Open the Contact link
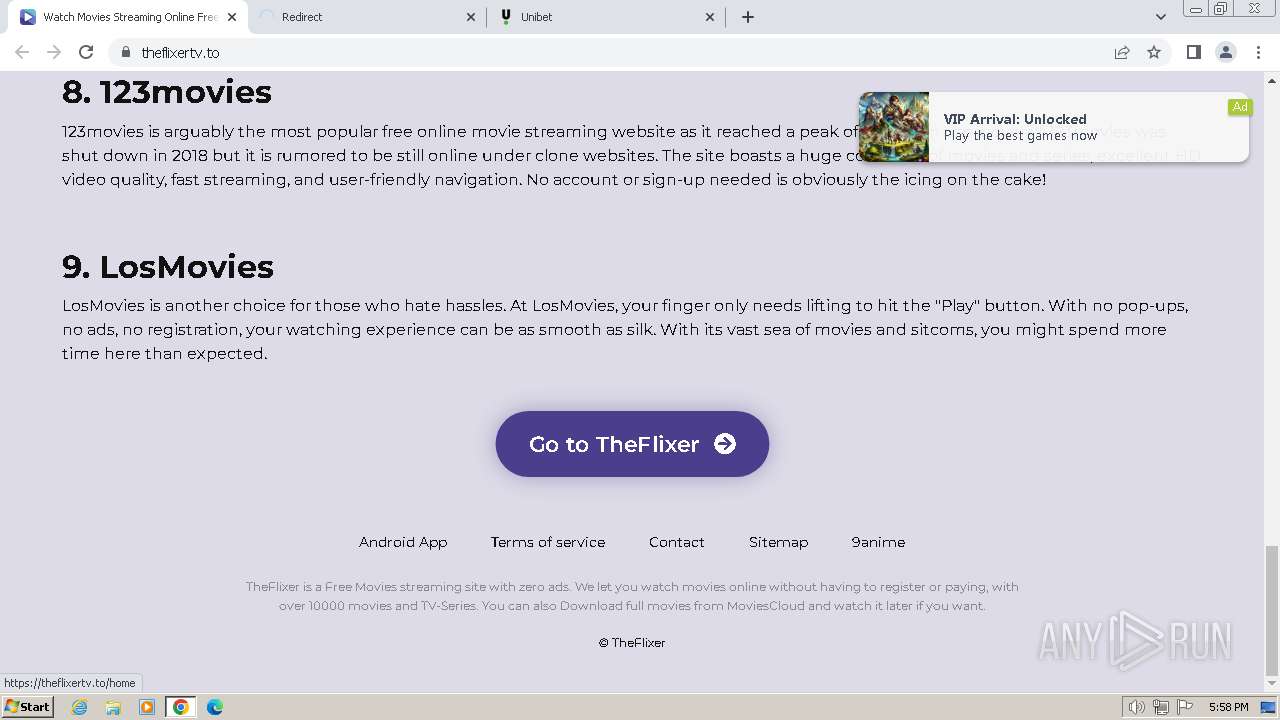Screen dimensions: 1280x720 677,542
